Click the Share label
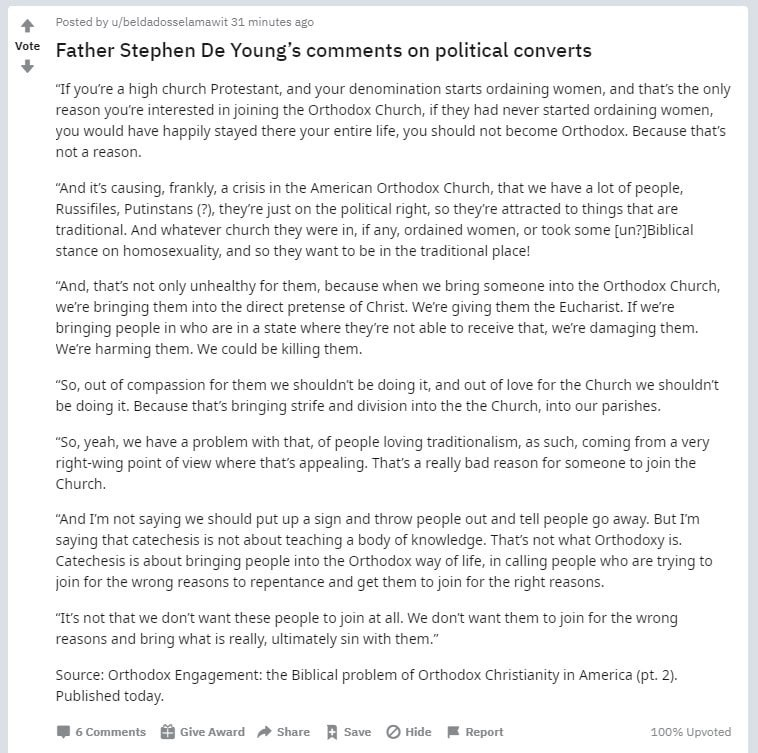The height and width of the screenshot is (753, 758). (293, 732)
